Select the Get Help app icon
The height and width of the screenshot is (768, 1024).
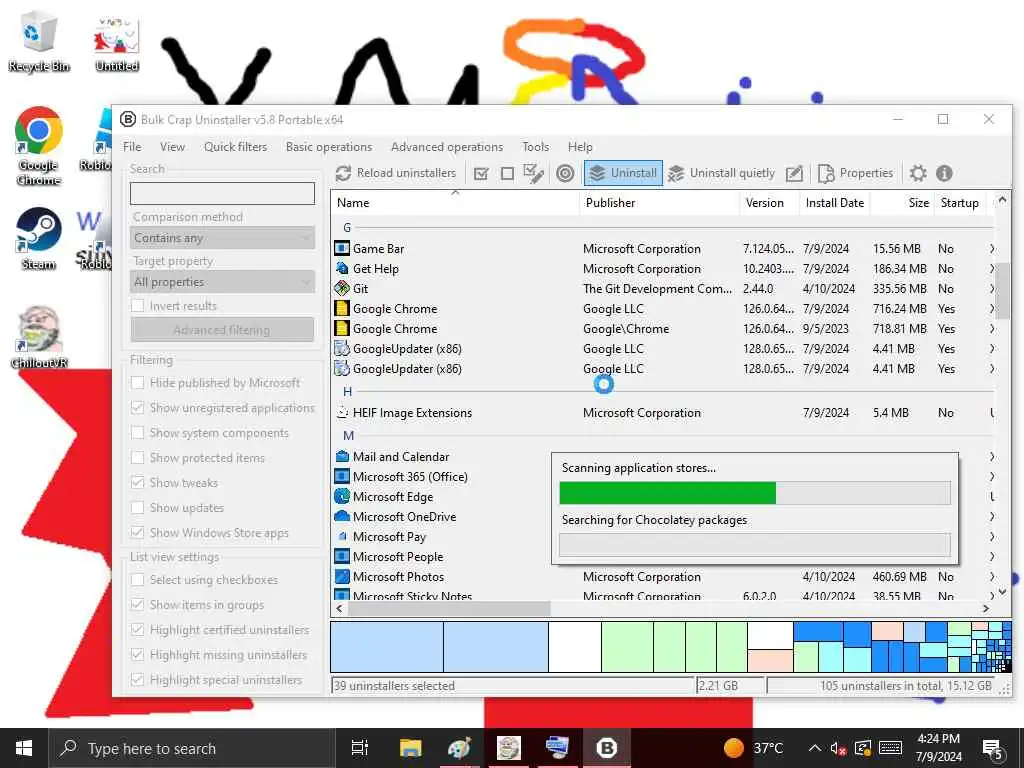coord(342,268)
